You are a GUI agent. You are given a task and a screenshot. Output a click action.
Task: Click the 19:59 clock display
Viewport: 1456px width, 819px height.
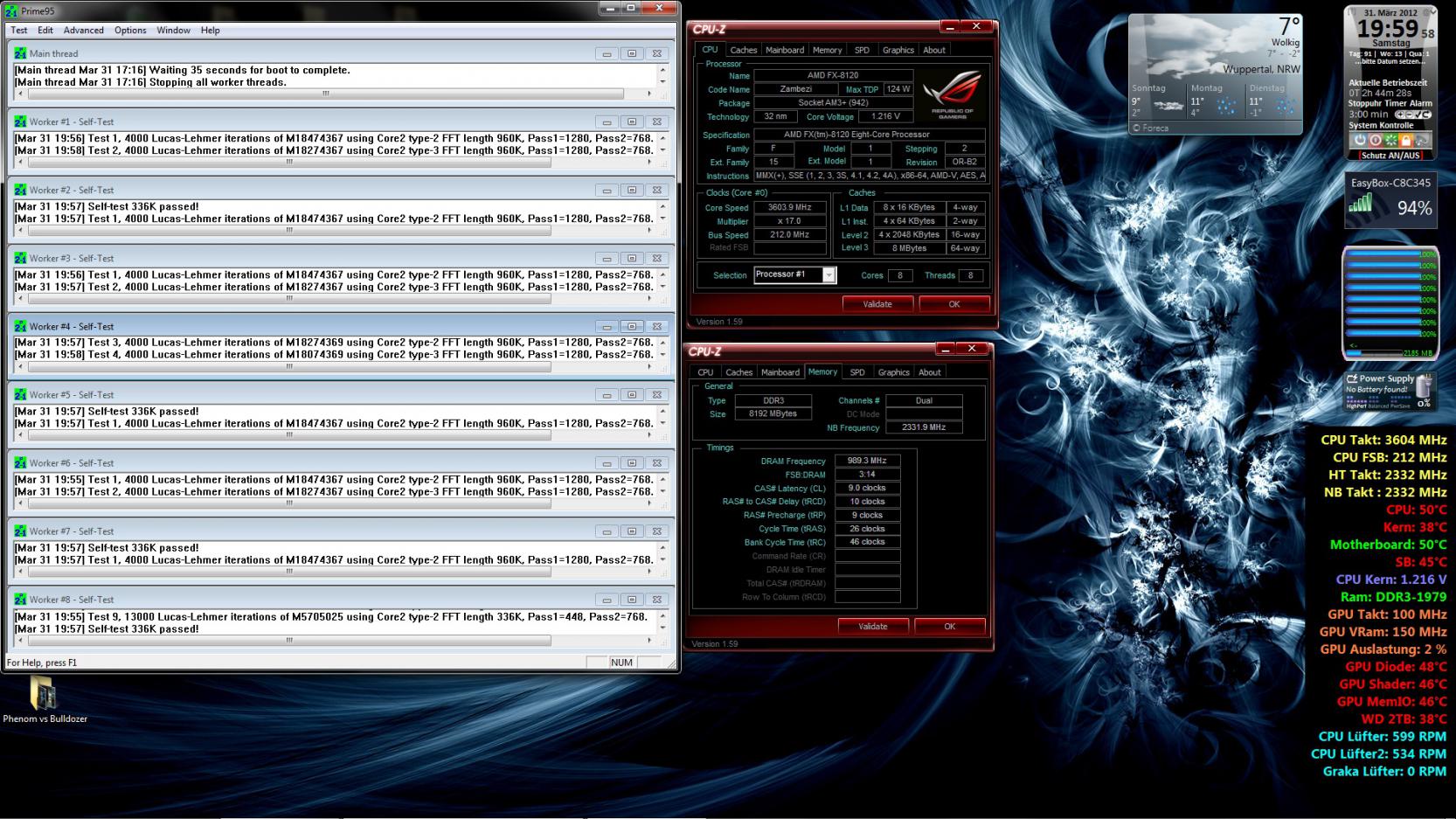coord(1387,29)
